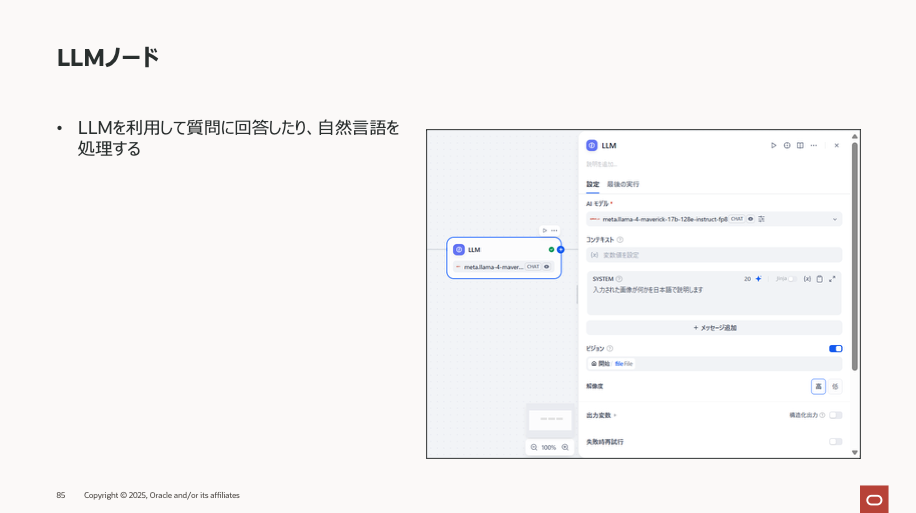Click the メッセージ追加 button
This screenshot has height=513, width=916.
714,328
